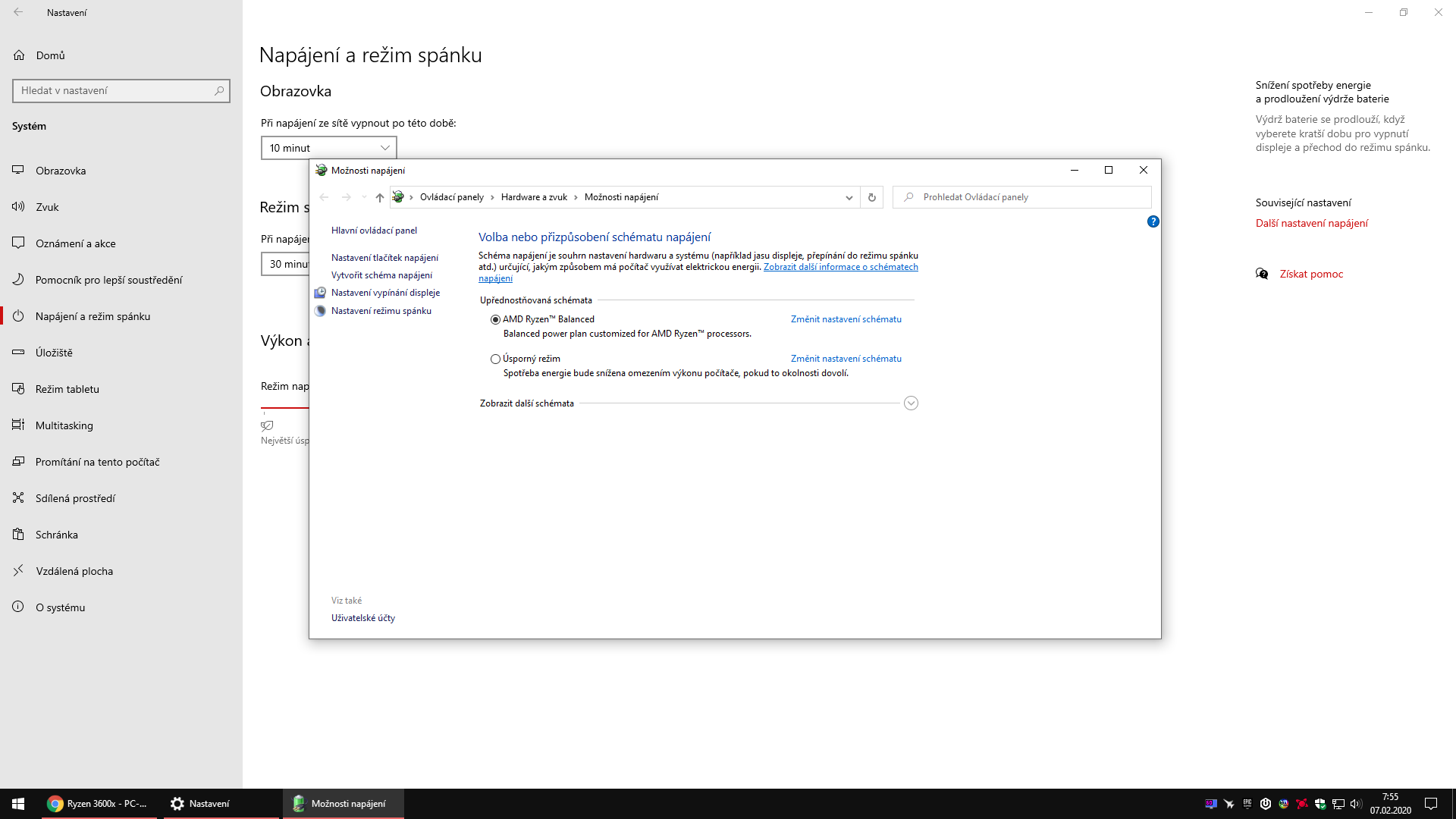Open the 10 minut screen timeout dropdown
The height and width of the screenshot is (819, 1456).
point(328,148)
